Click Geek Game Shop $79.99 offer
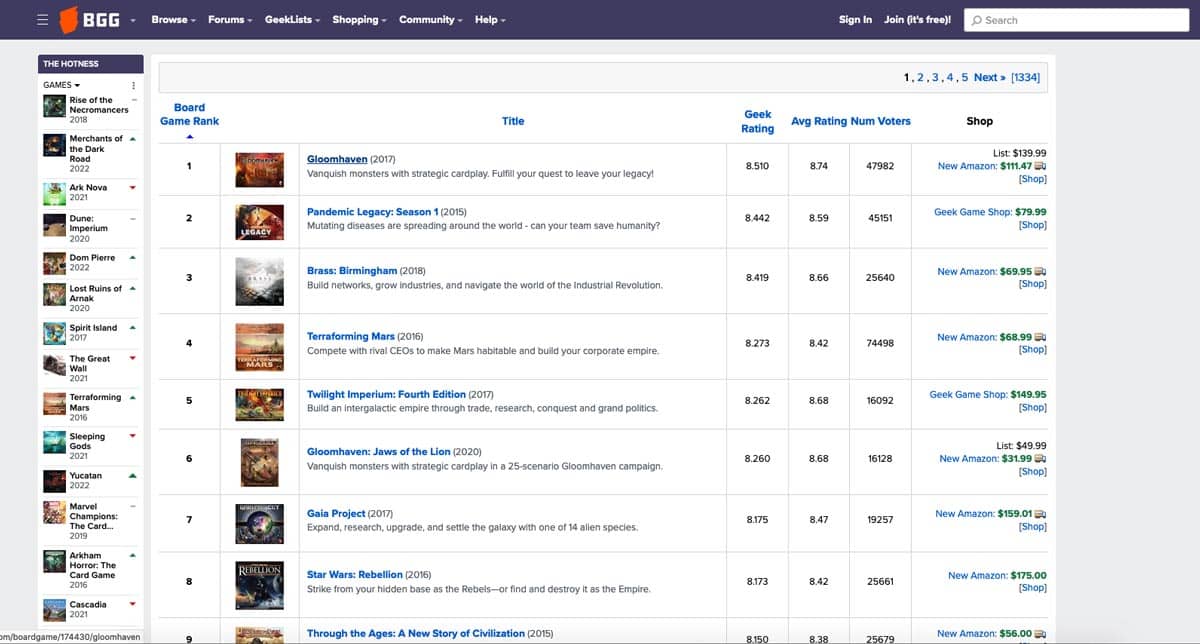Screen dimensions: 1200x644 (990, 212)
